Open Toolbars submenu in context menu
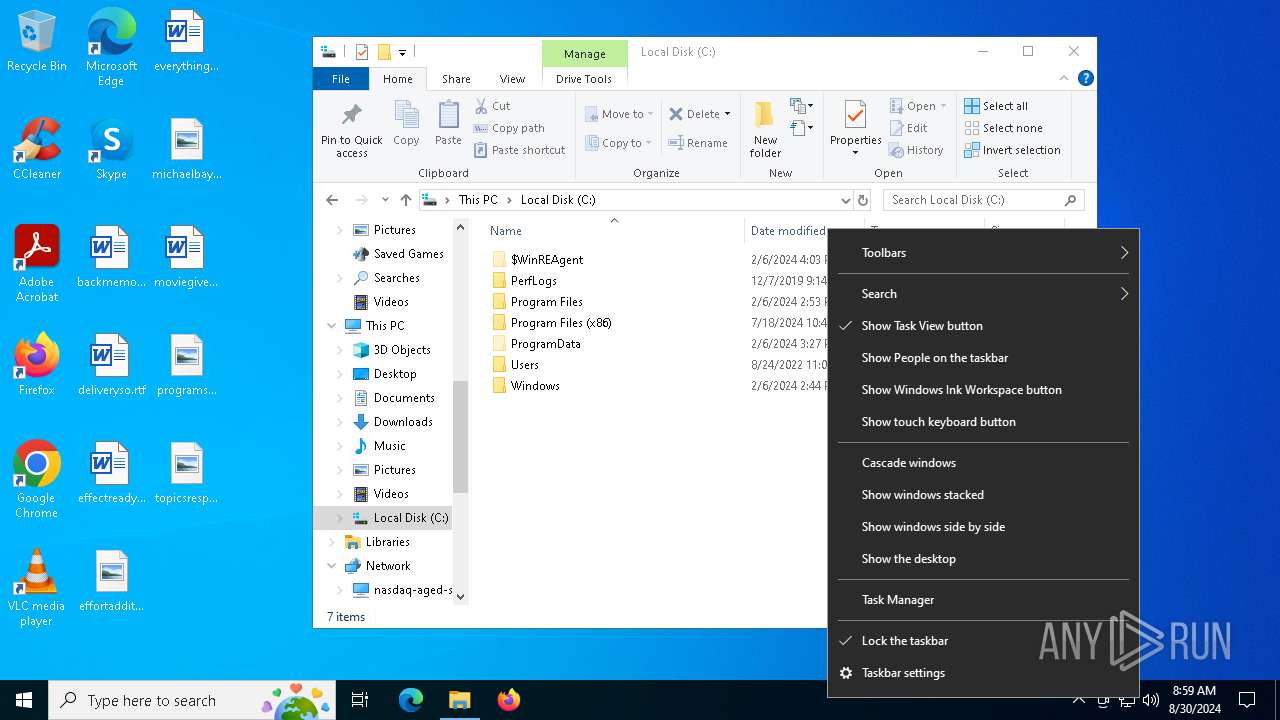The height and width of the screenshot is (720, 1280). click(x=983, y=253)
